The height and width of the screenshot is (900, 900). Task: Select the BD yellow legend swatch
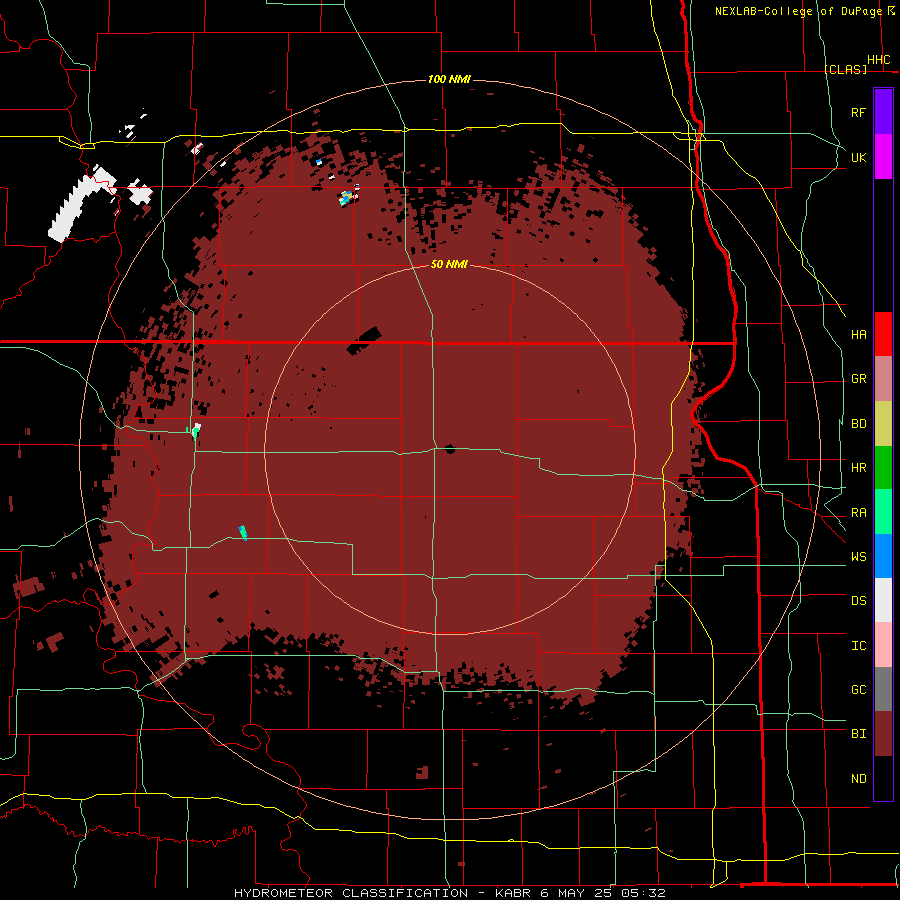coord(883,423)
